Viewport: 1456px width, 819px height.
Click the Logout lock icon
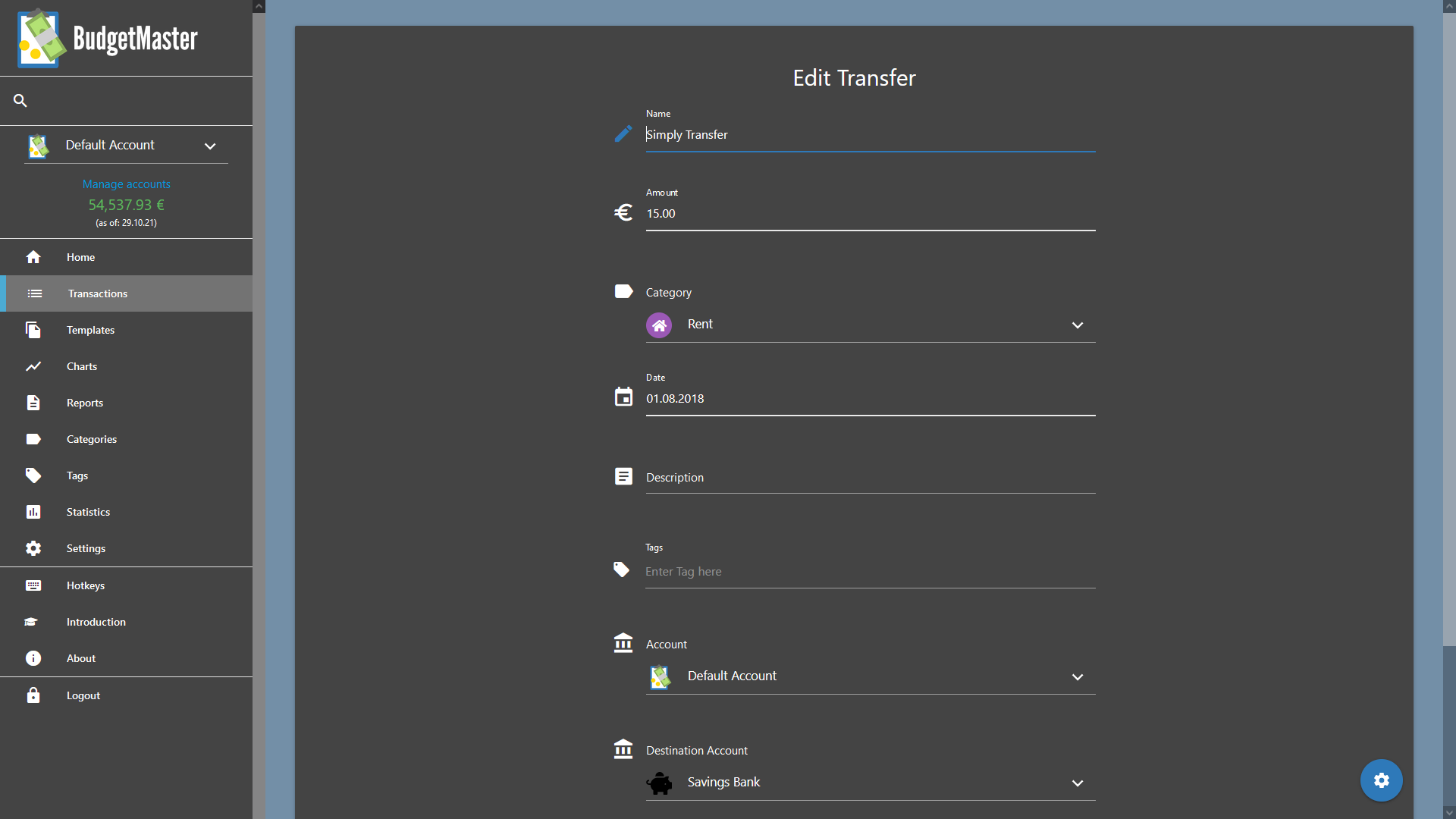(33, 695)
